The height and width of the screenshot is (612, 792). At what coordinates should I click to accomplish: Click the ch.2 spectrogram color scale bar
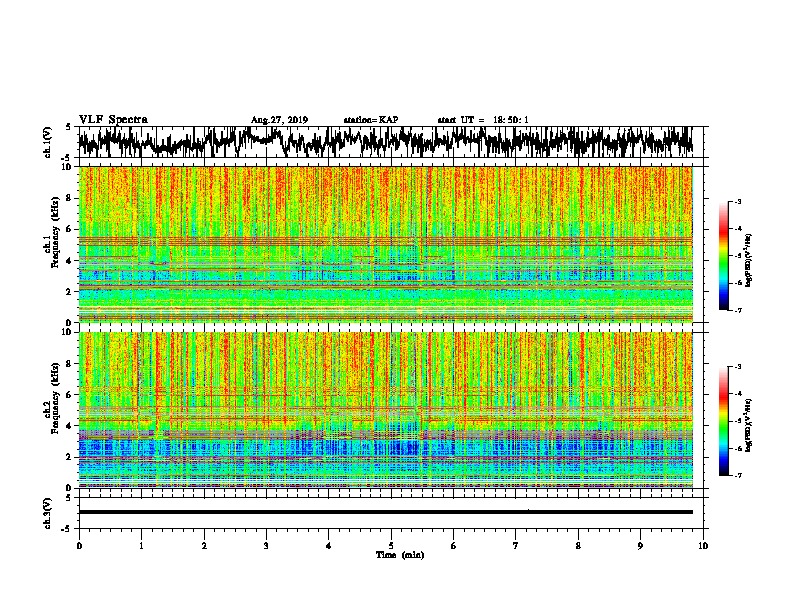click(x=724, y=421)
